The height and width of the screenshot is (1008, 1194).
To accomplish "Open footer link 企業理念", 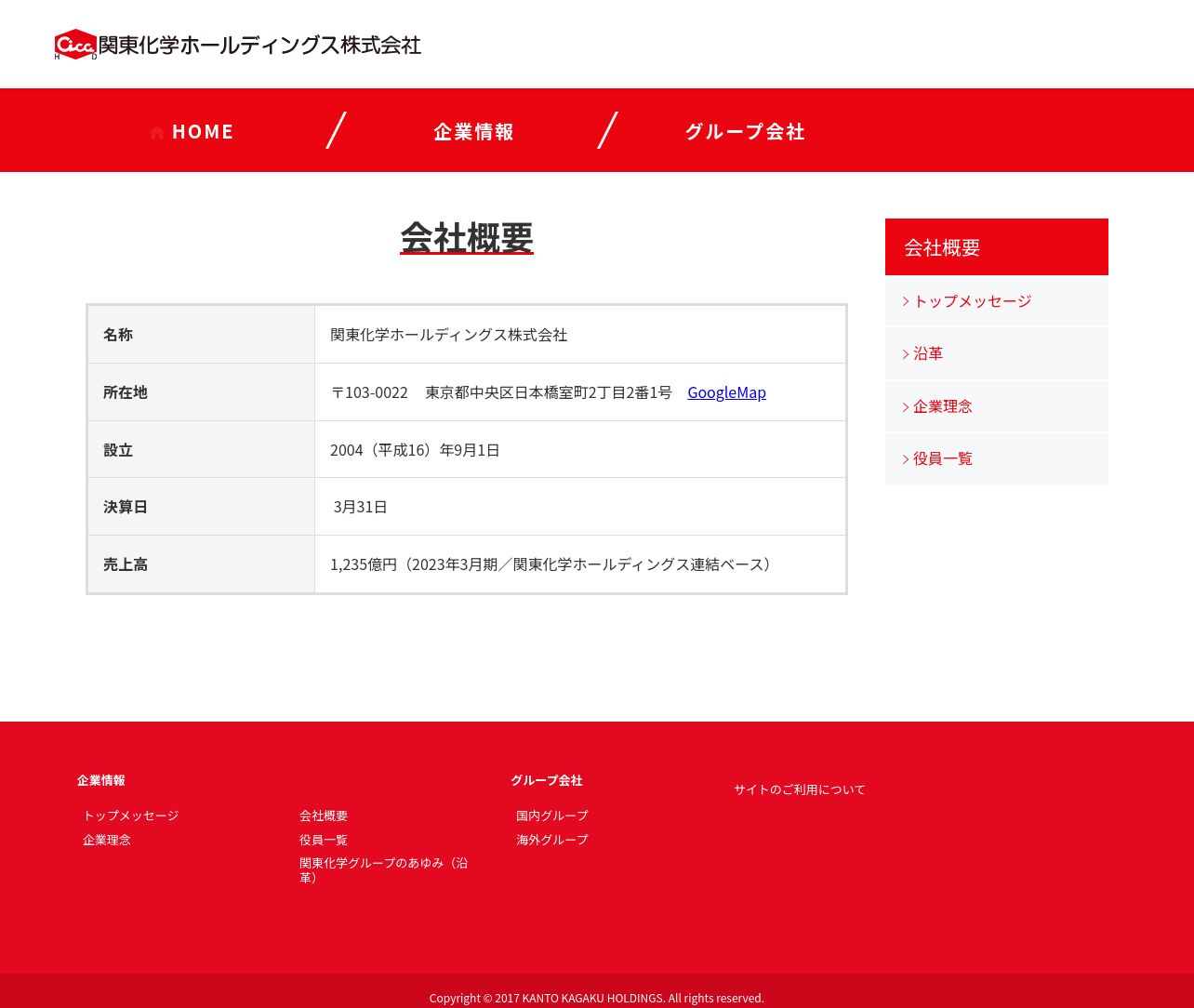I will point(107,840).
